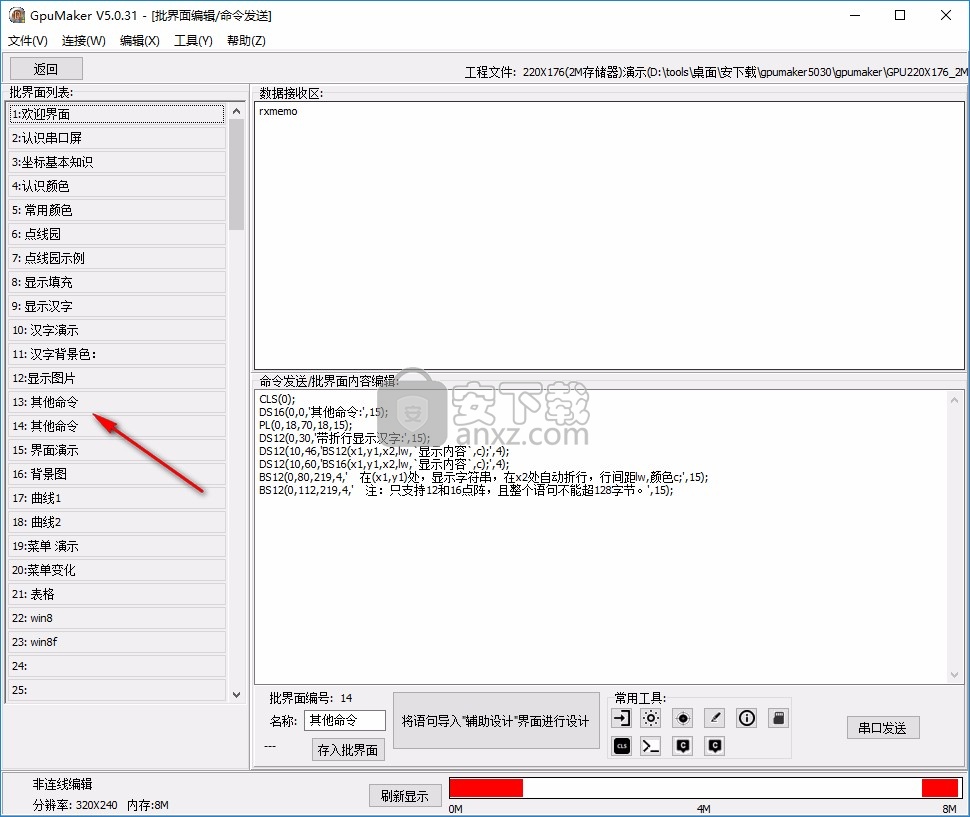Click the SD card icon in 常用工具

click(x=779, y=718)
